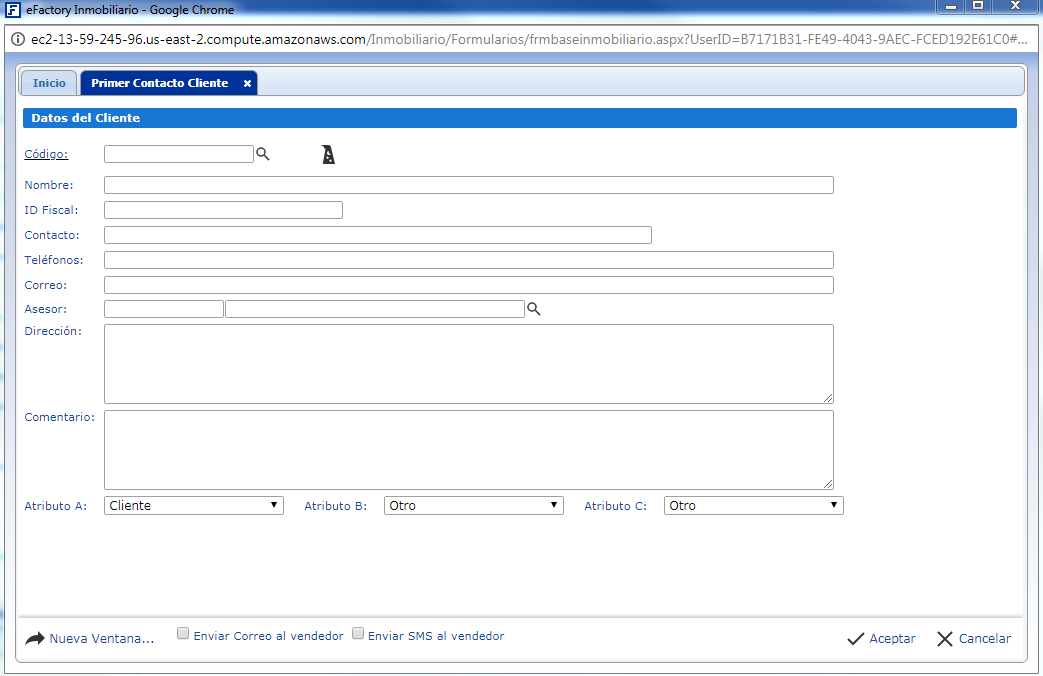
Task: Enable Enviar Correo al vendedor checkbox
Action: (x=183, y=633)
